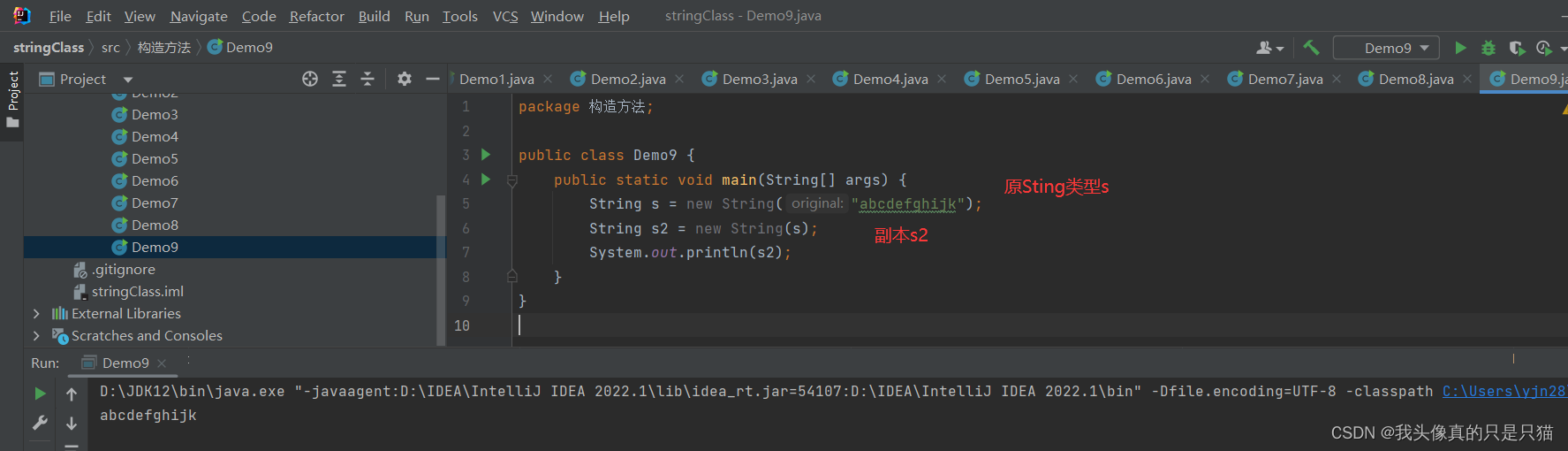Image resolution: width=1568 pixels, height=451 pixels.
Task: Click fold marker on main method line
Action: point(512,180)
